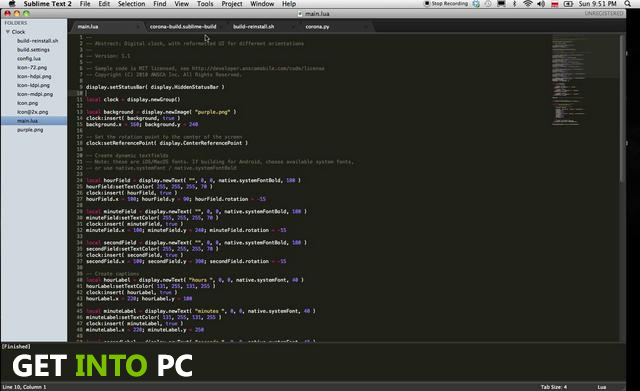Click the Wi-Fi status icon
Viewport: 640px width, 391px height.
[527, 4]
